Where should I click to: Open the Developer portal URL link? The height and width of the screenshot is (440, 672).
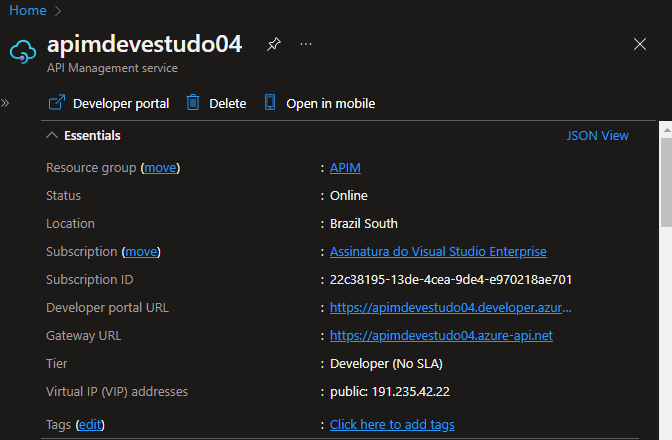pyautogui.click(x=450, y=308)
